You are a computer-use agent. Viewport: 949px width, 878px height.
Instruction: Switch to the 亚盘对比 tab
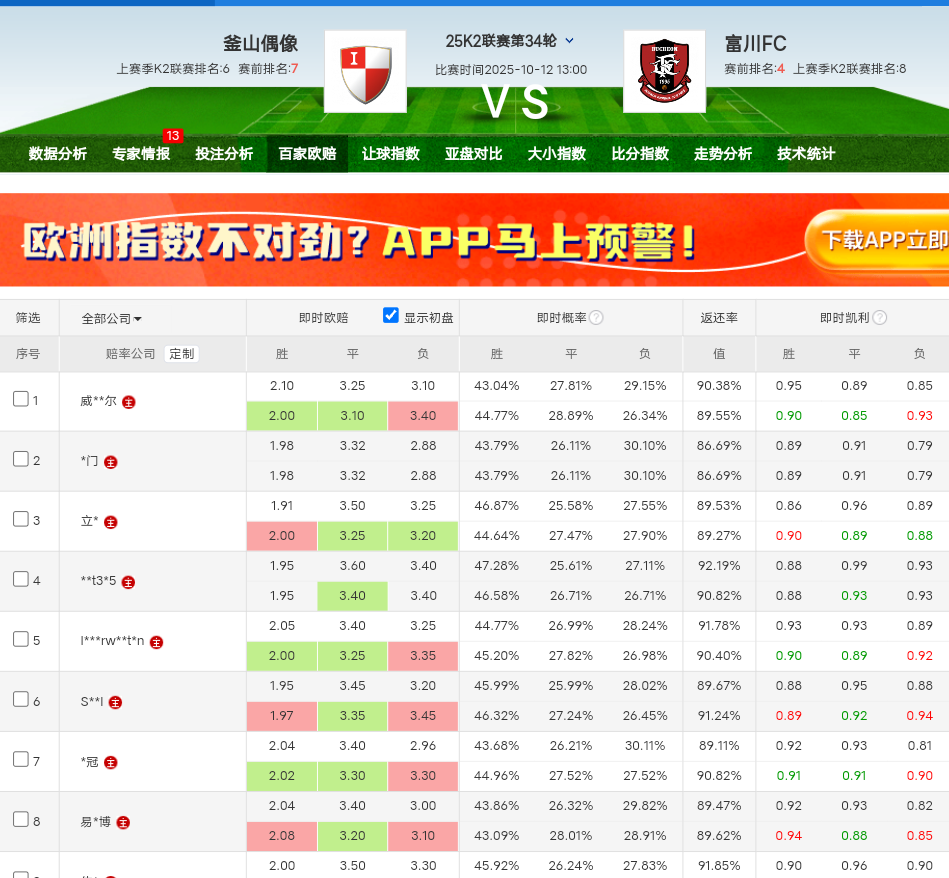coord(473,154)
